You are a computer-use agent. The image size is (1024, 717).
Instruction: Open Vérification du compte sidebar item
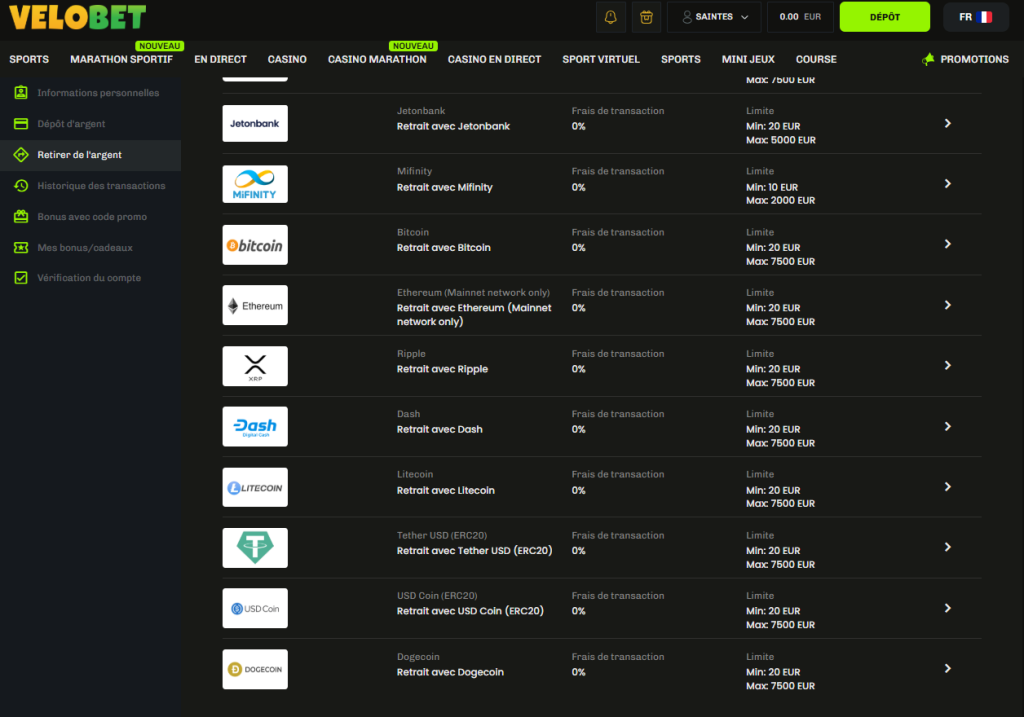point(89,278)
